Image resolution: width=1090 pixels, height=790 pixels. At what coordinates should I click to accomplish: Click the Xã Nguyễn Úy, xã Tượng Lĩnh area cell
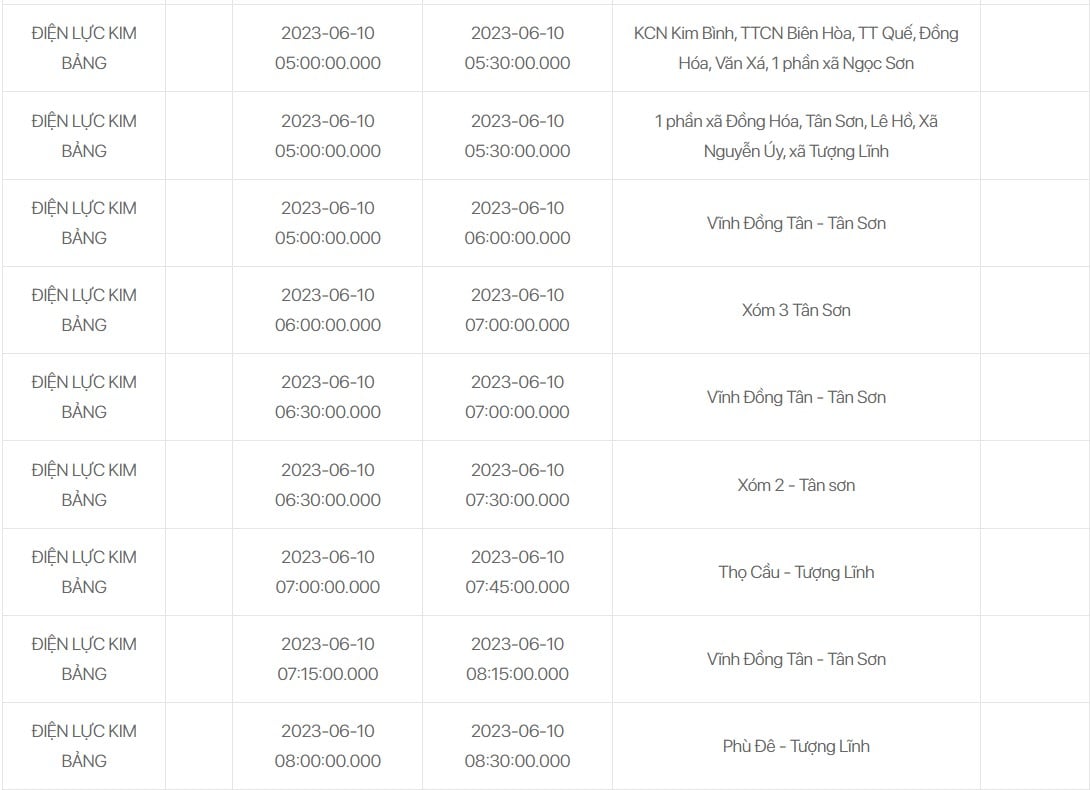(x=796, y=136)
